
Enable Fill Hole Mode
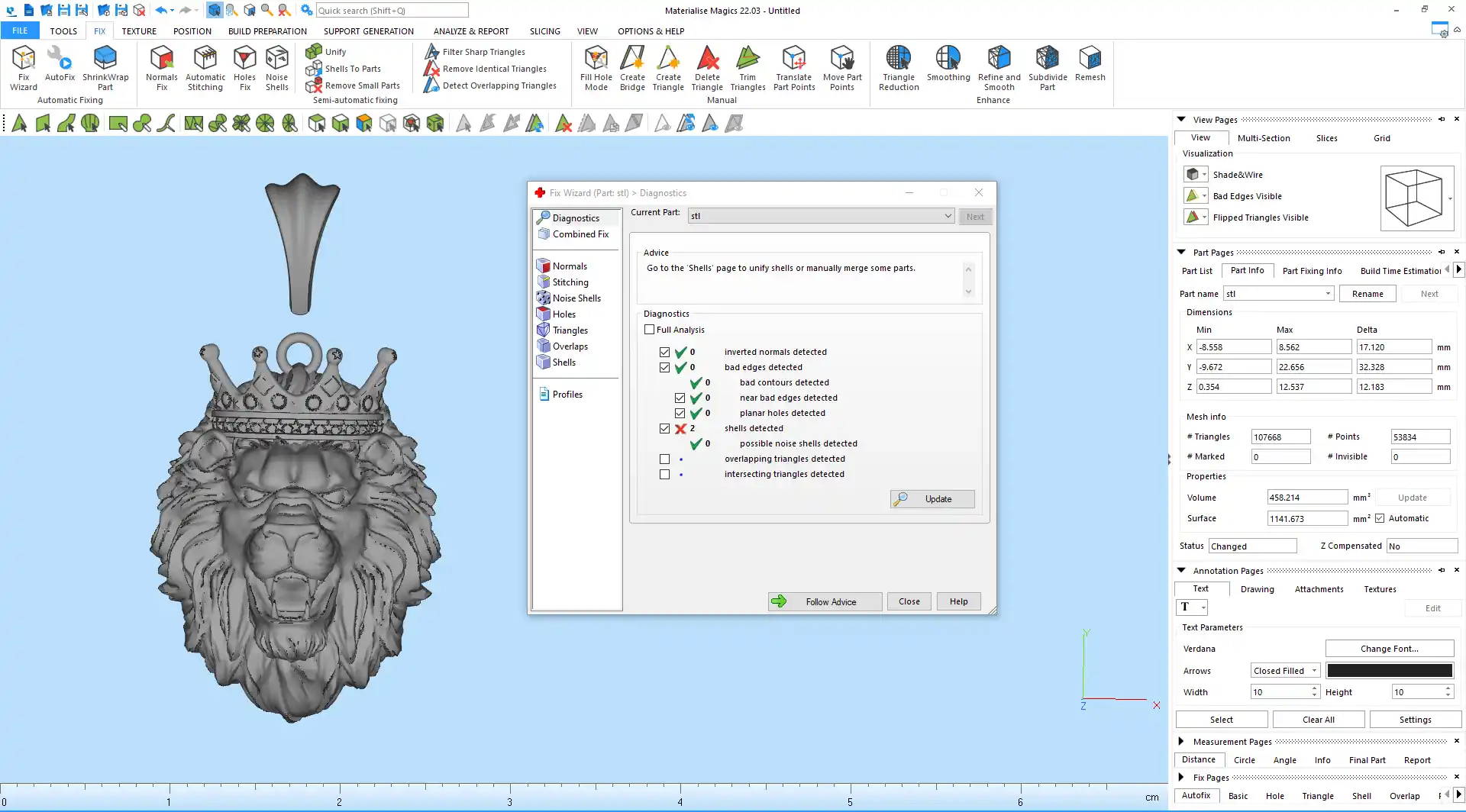(596, 68)
